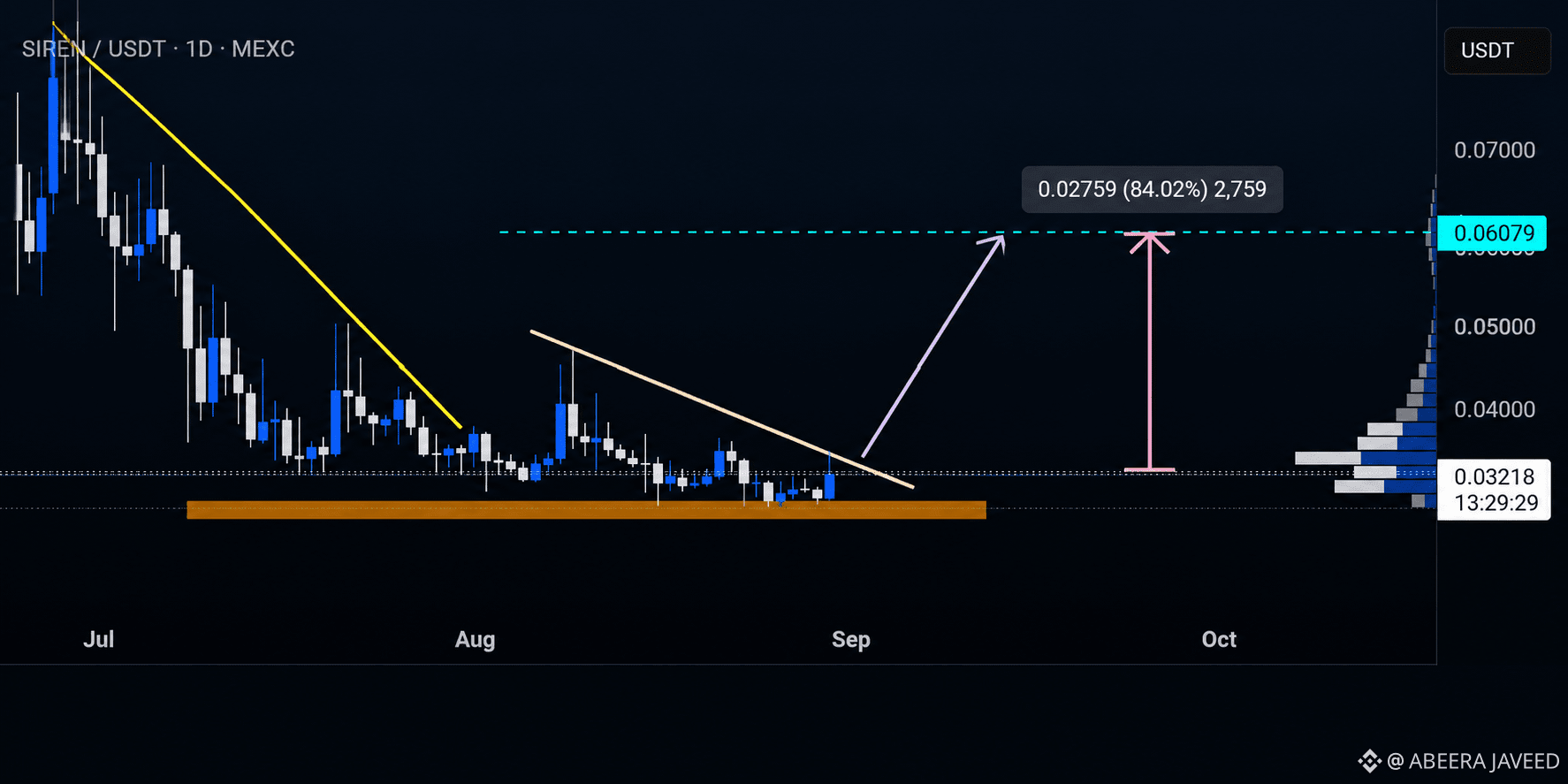1568x784 pixels.
Task: Click the 84.02% price range measurement label
Action: point(1152,189)
